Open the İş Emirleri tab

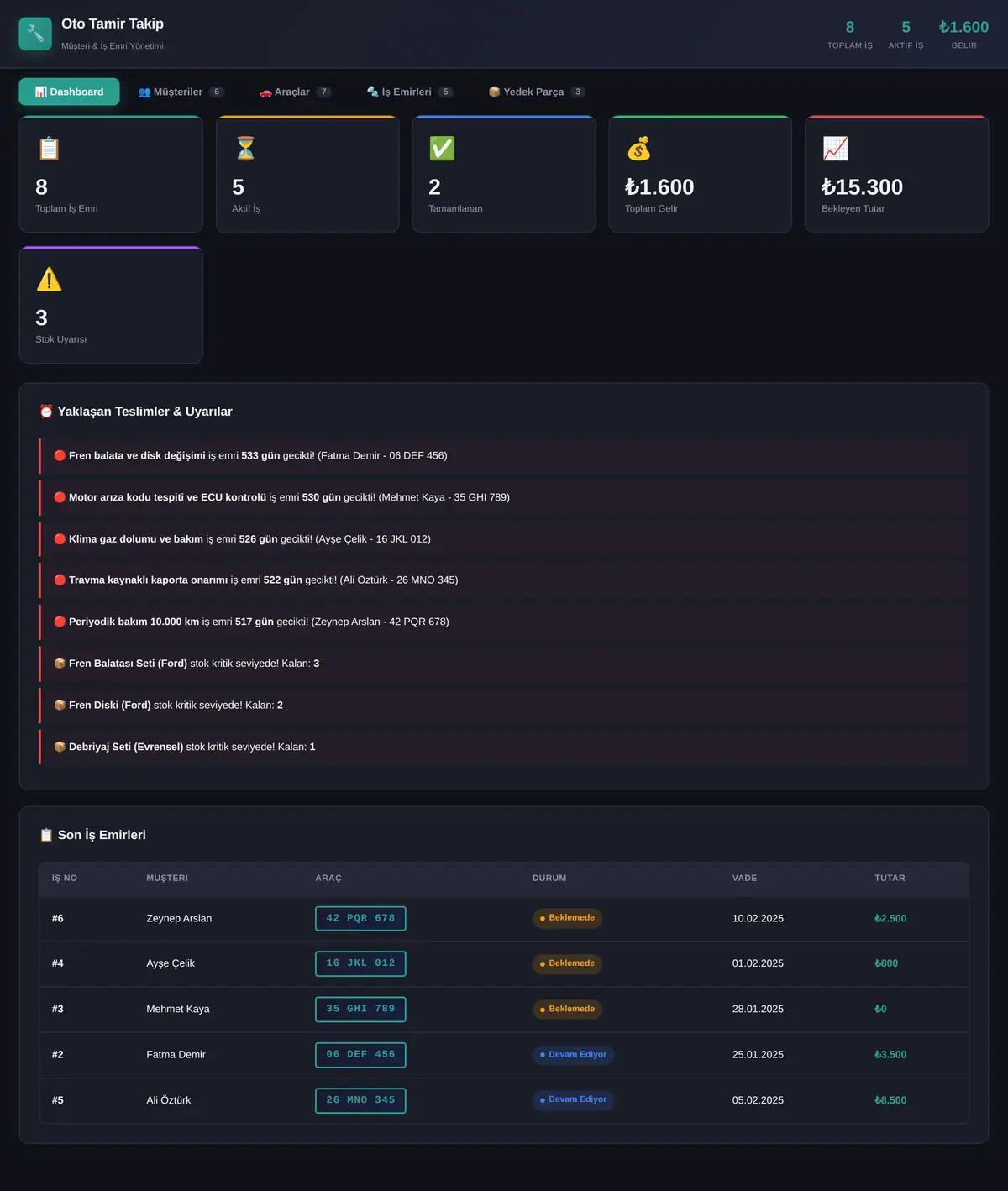tap(410, 92)
